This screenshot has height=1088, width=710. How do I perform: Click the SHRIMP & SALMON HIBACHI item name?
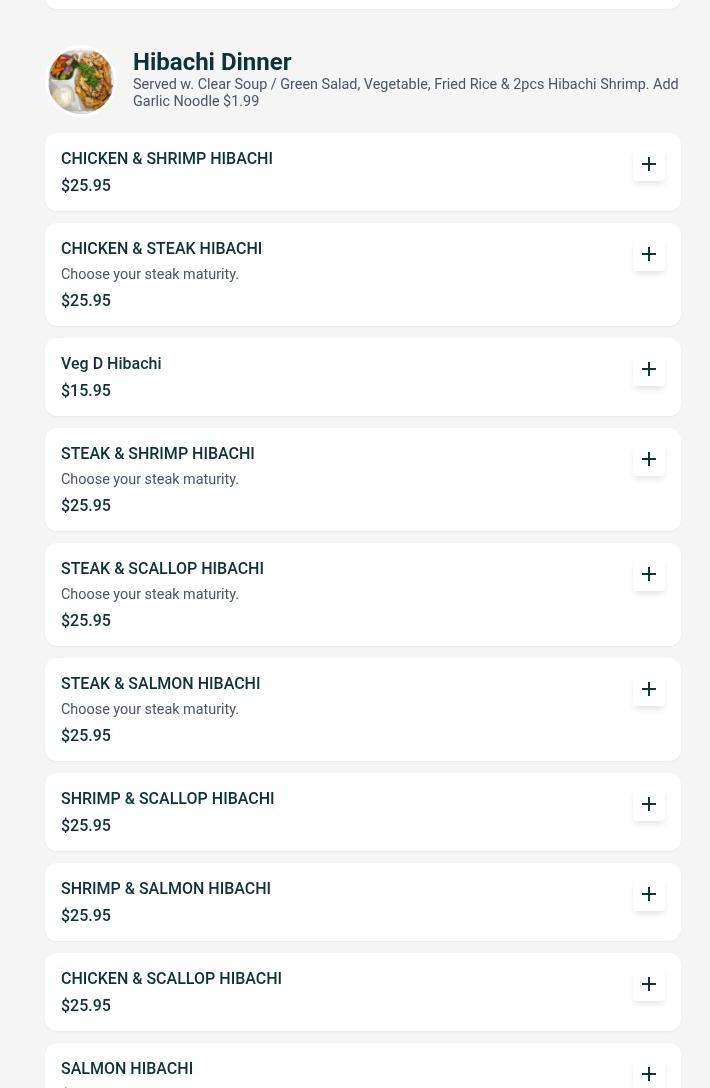pos(166,888)
